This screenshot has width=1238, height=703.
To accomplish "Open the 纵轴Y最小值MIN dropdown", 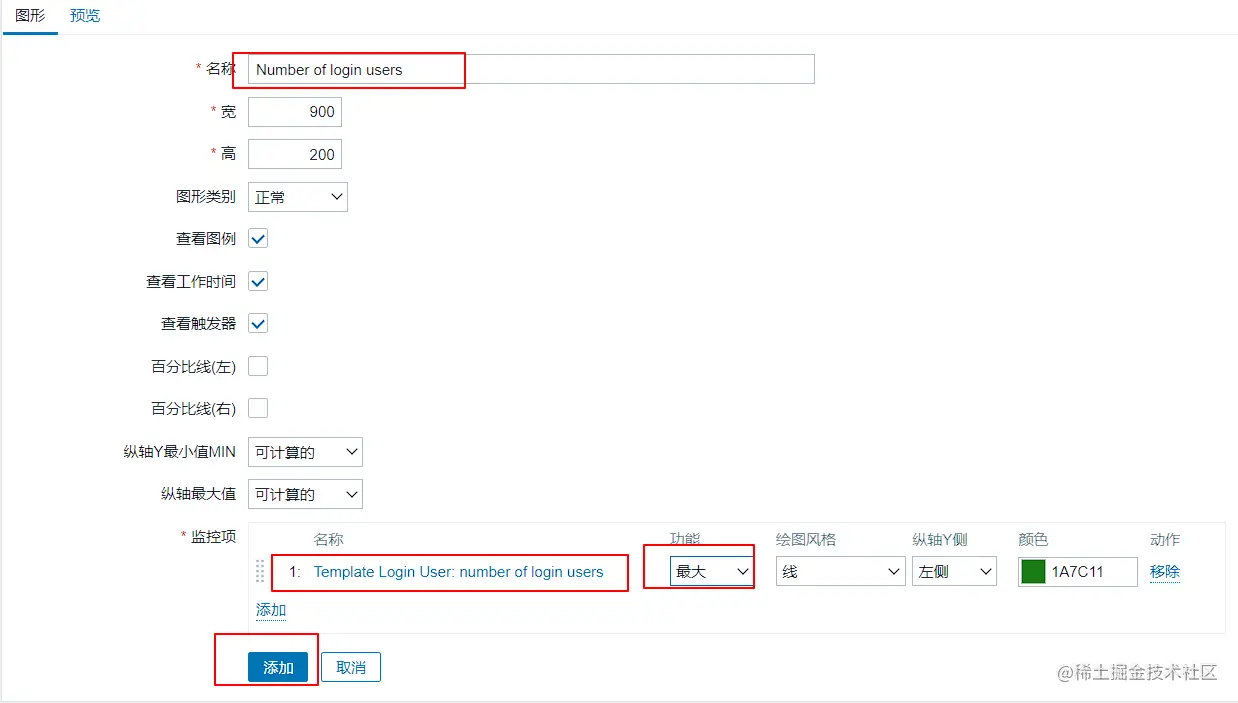I will click(305, 452).
